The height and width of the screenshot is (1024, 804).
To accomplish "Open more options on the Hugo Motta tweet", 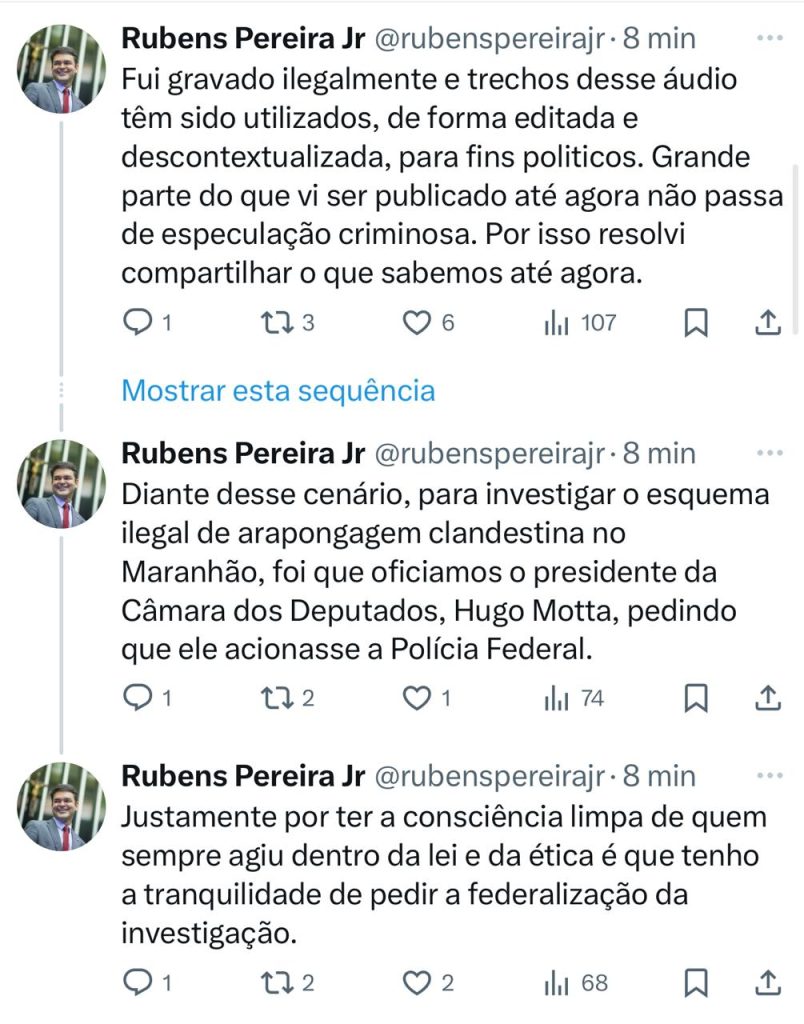I will pos(769,453).
